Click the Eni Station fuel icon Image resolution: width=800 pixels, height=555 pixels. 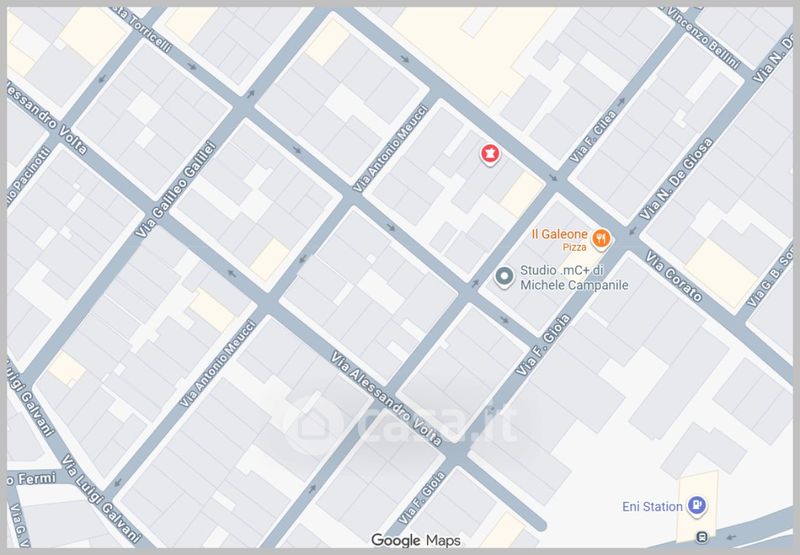pyautogui.click(x=696, y=506)
